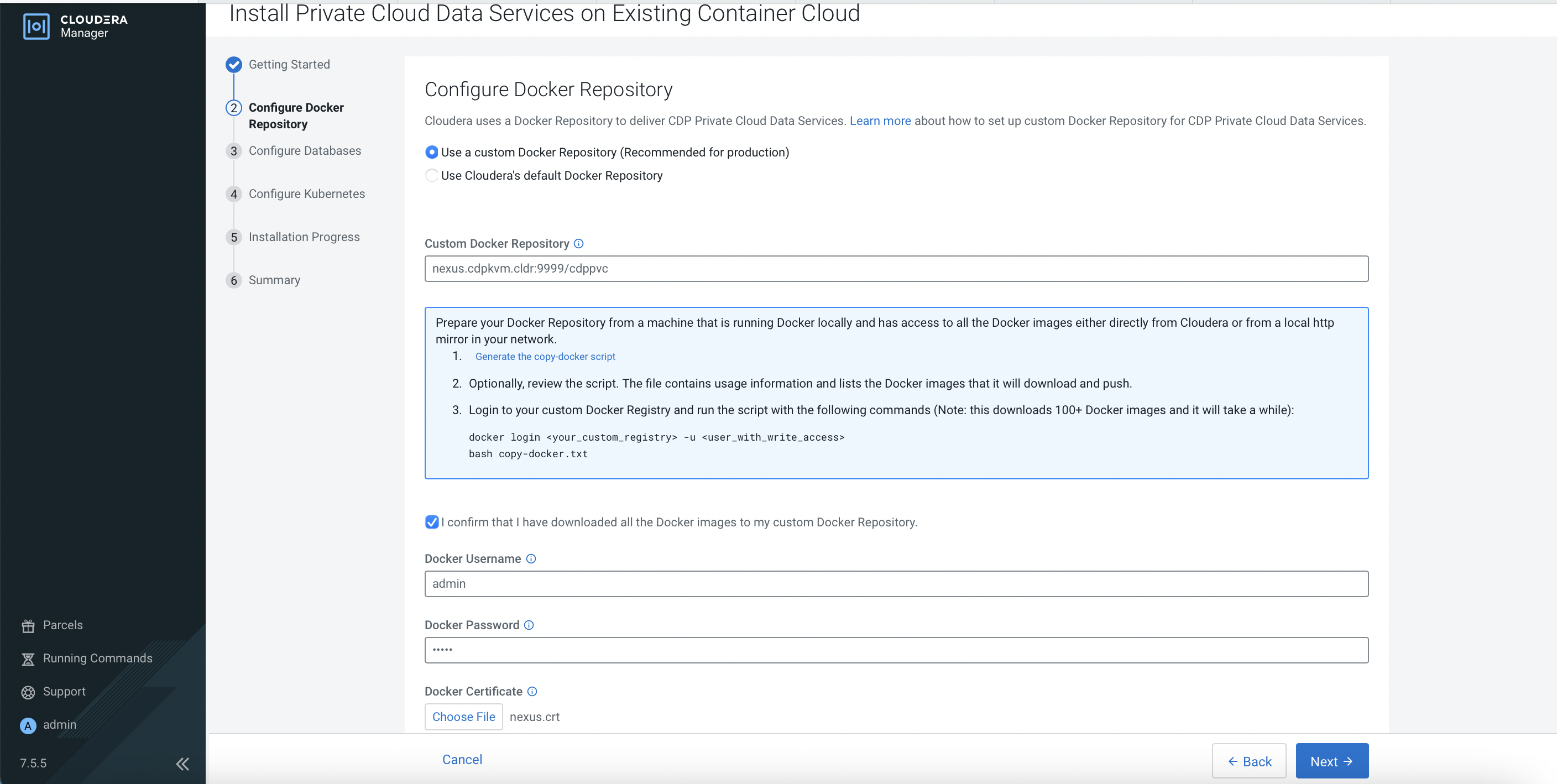
Task: Select Use Cloudera's default Docker Repository
Action: point(432,175)
